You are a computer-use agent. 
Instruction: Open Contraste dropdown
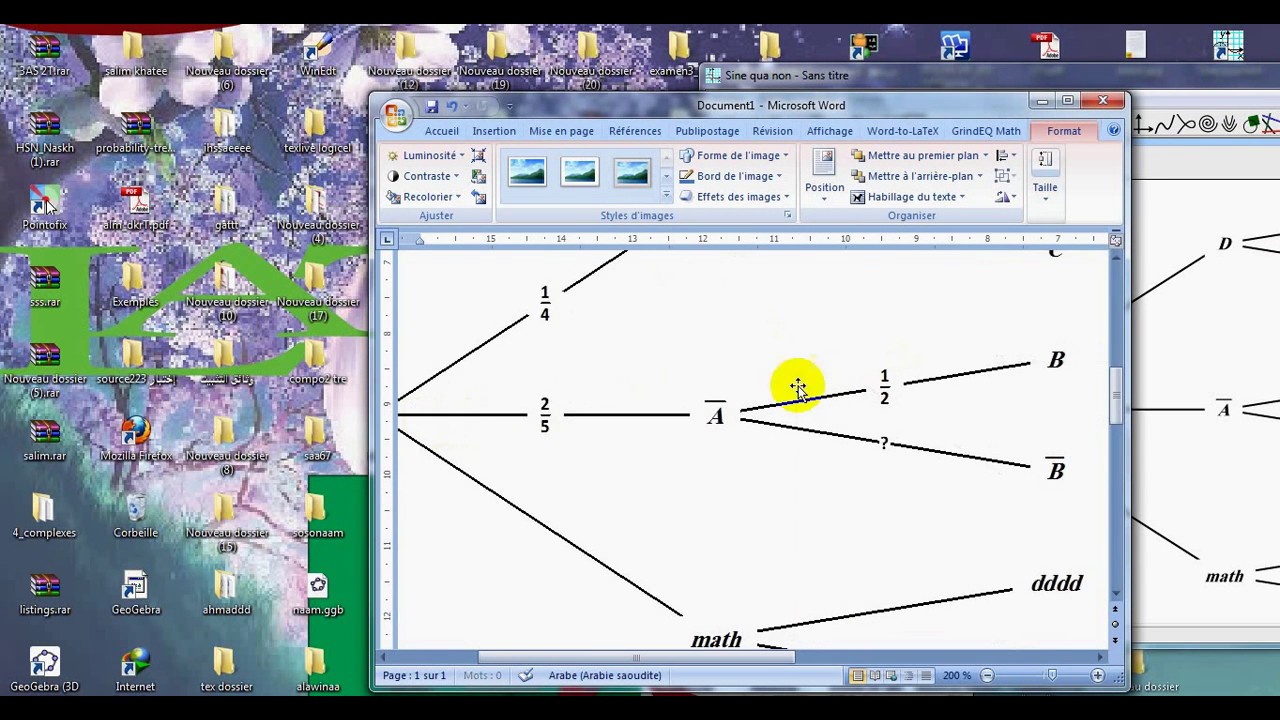pyautogui.click(x=424, y=176)
